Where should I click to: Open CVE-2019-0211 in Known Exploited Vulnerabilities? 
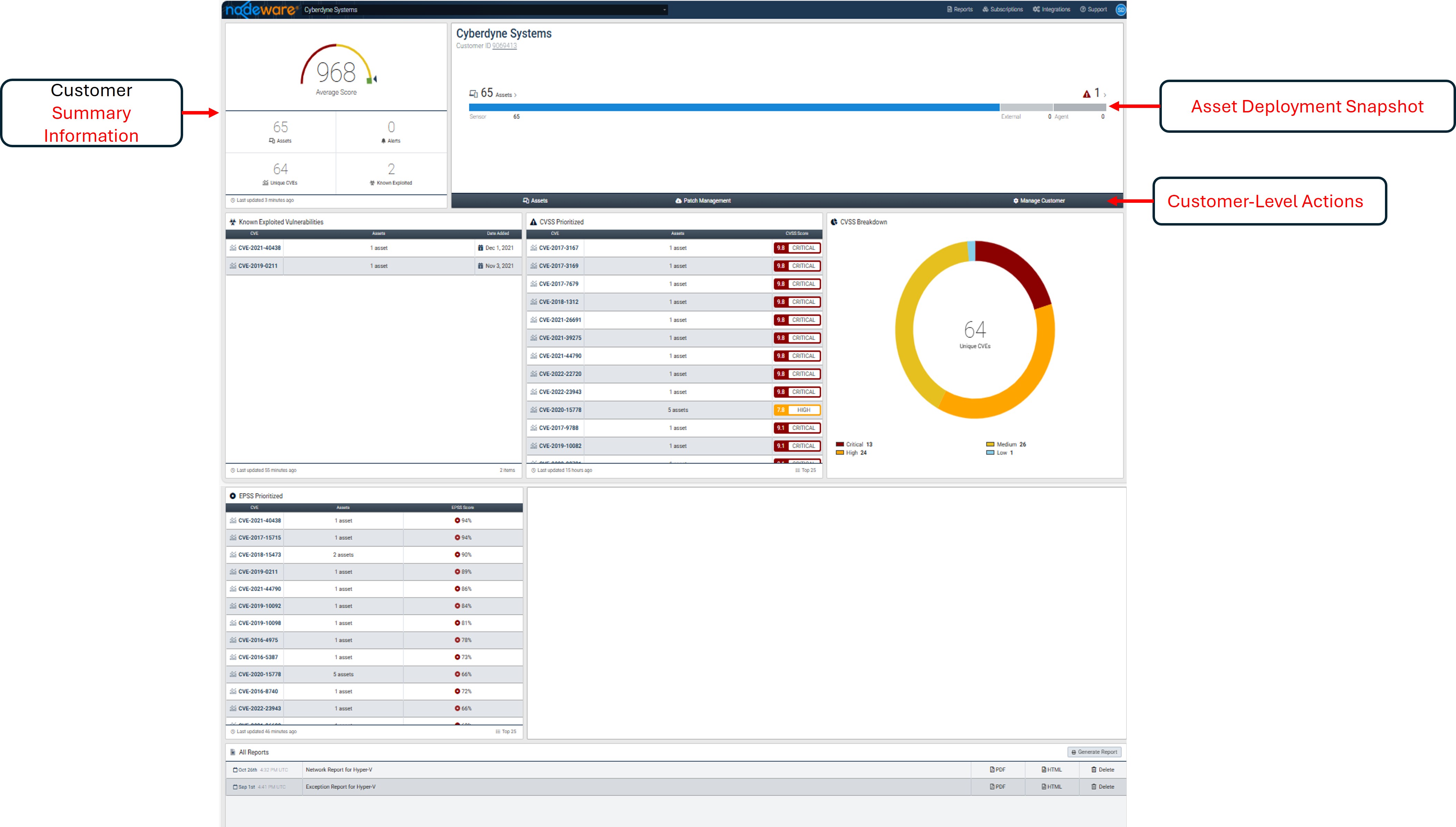click(258, 266)
